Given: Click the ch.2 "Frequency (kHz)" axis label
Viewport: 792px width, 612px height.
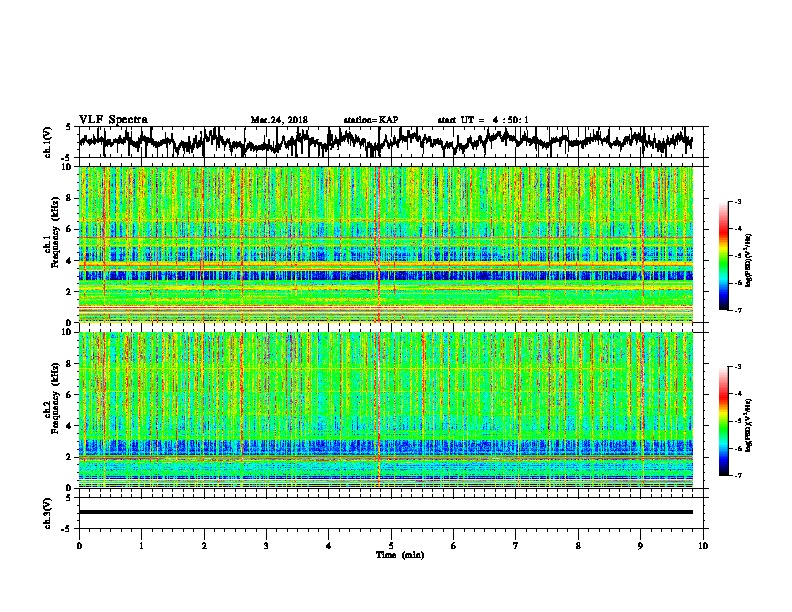Looking at the screenshot, I should coord(55,398).
